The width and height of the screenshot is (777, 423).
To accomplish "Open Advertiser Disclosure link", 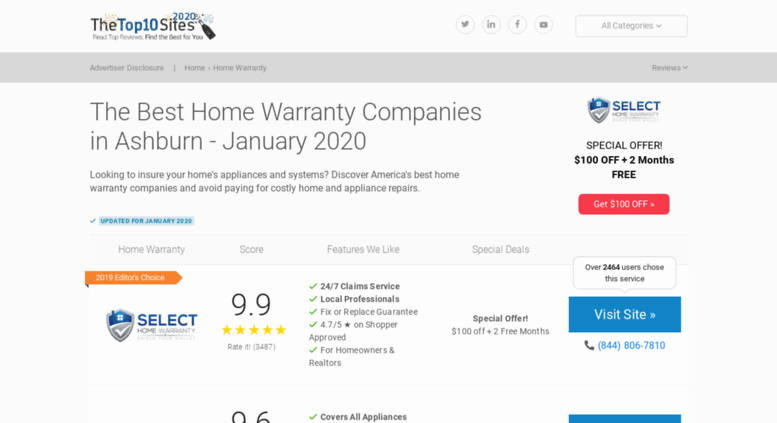I will (127, 68).
